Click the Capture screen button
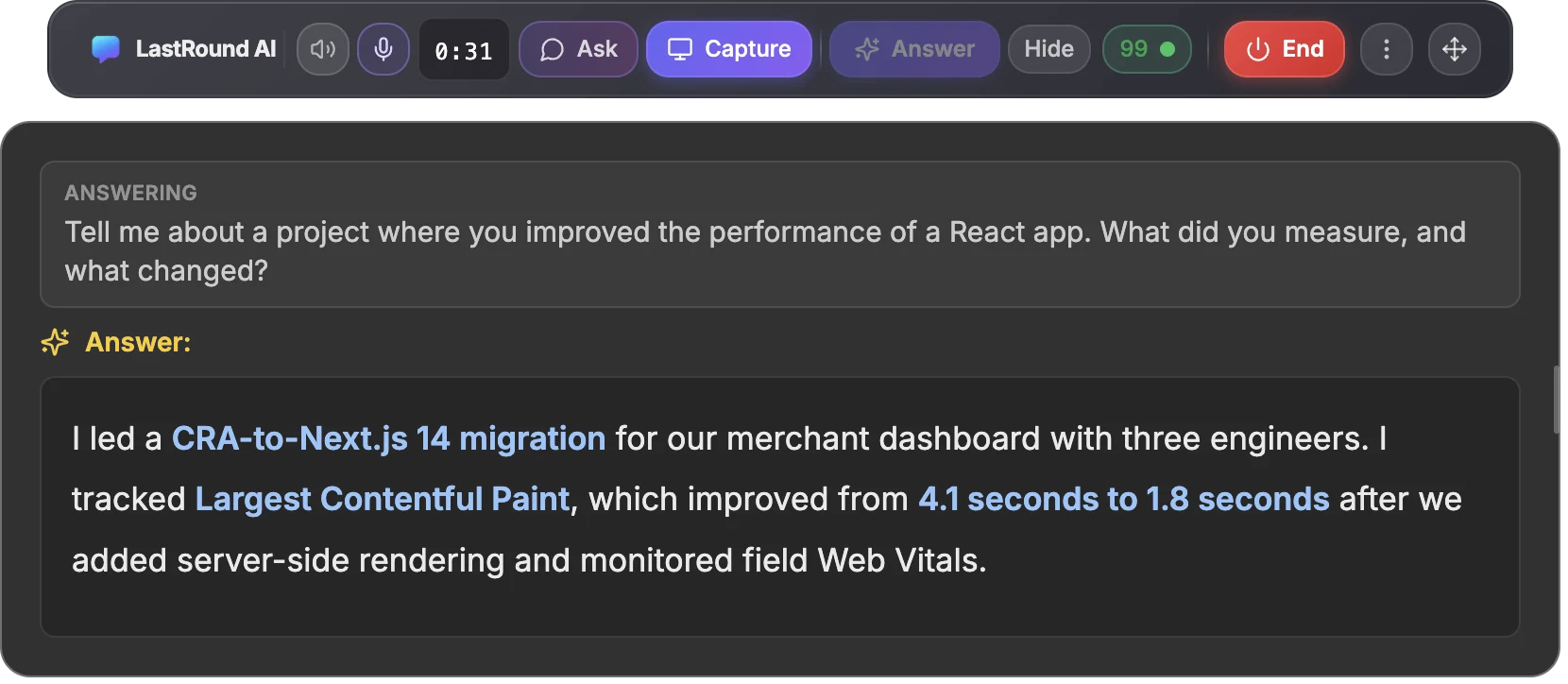This screenshot has width=1568, height=684. click(x=729, y=49)
